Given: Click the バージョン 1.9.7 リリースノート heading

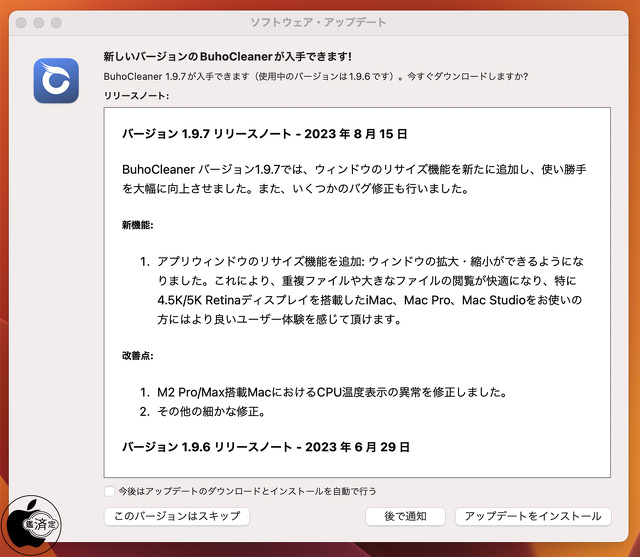Looking at the screenshot, I should (x=264, y=133).
